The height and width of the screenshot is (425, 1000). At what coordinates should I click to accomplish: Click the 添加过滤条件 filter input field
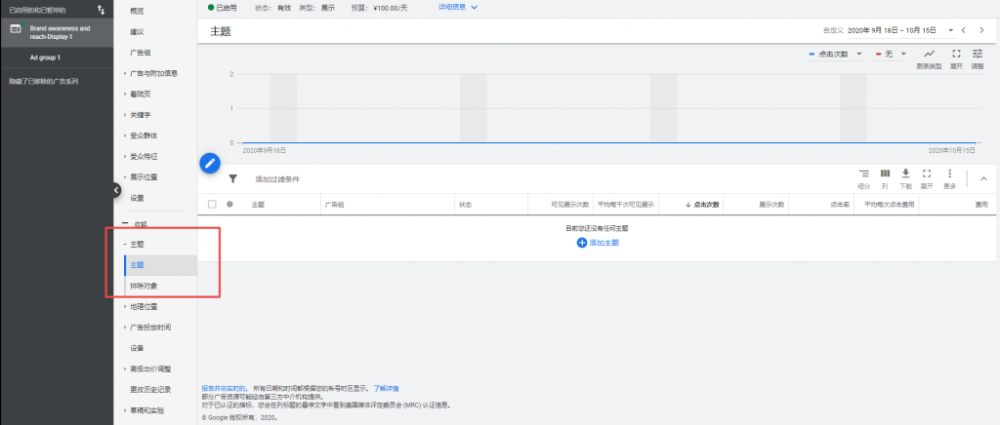277,179
